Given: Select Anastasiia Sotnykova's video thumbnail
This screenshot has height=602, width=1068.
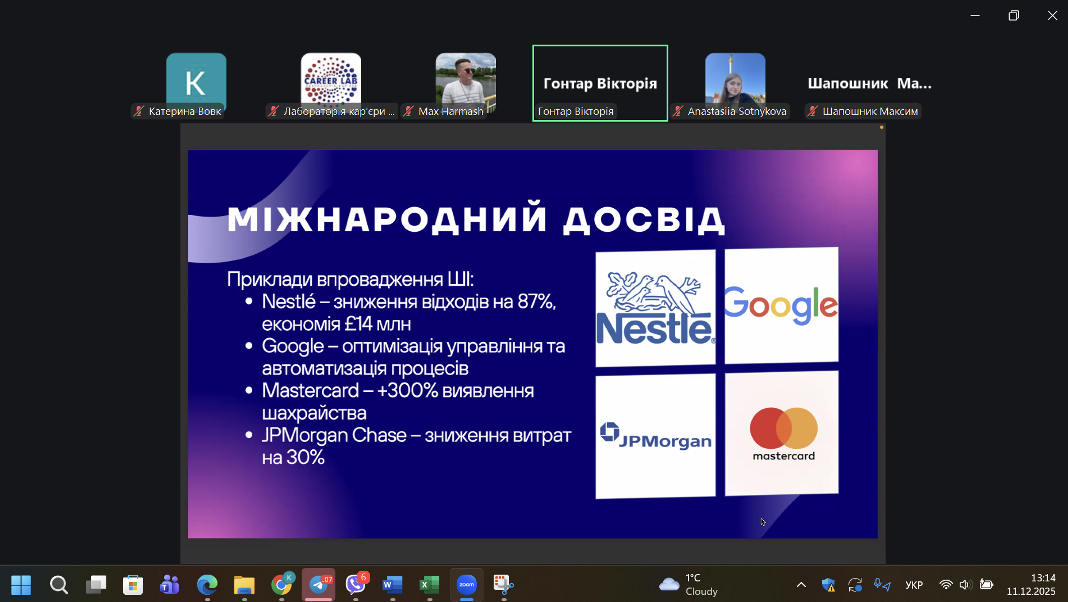Looking at the screenshot, I should [735, 84].
